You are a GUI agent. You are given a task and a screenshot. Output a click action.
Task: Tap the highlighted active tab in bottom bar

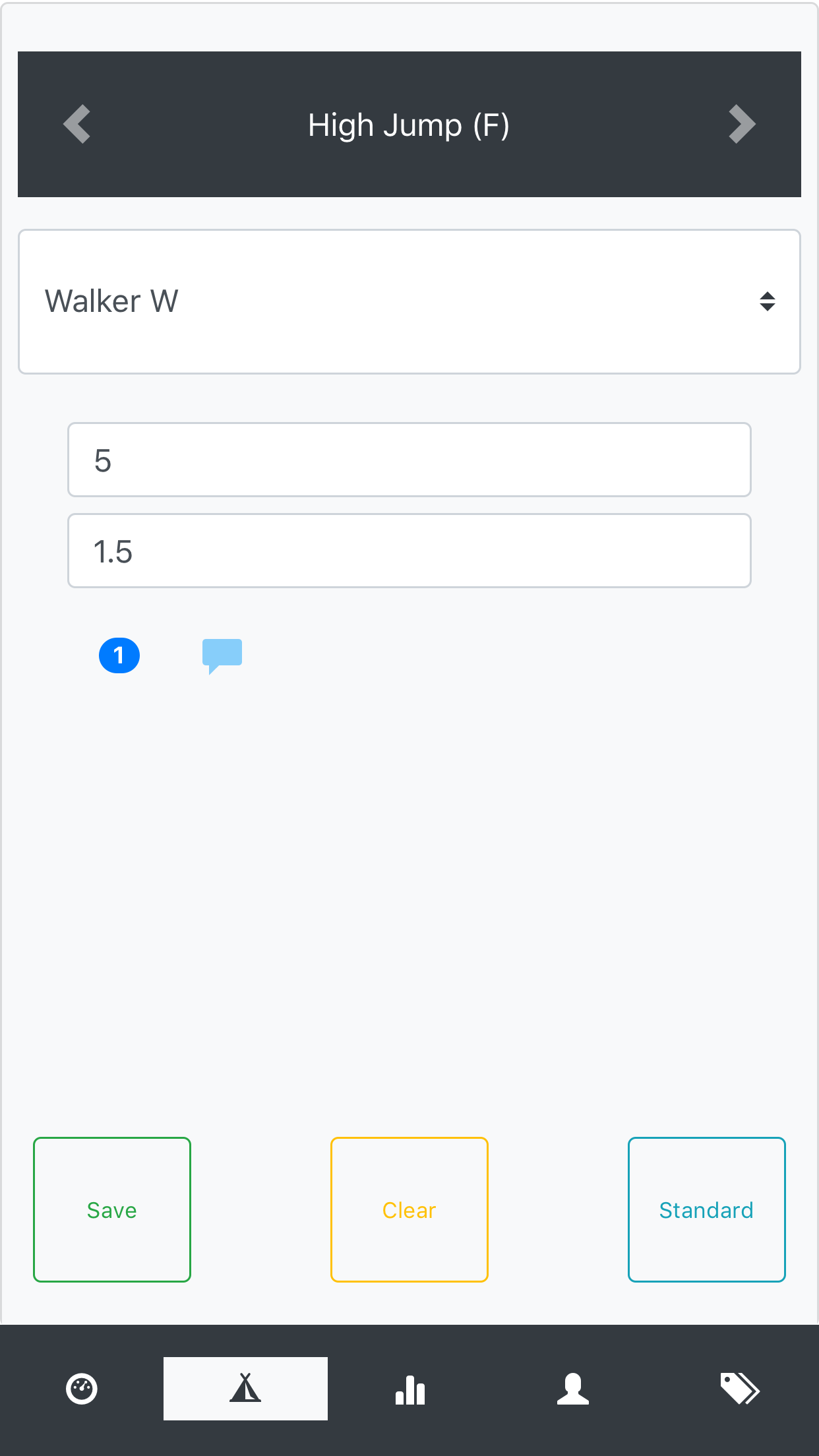[245, 1388]
